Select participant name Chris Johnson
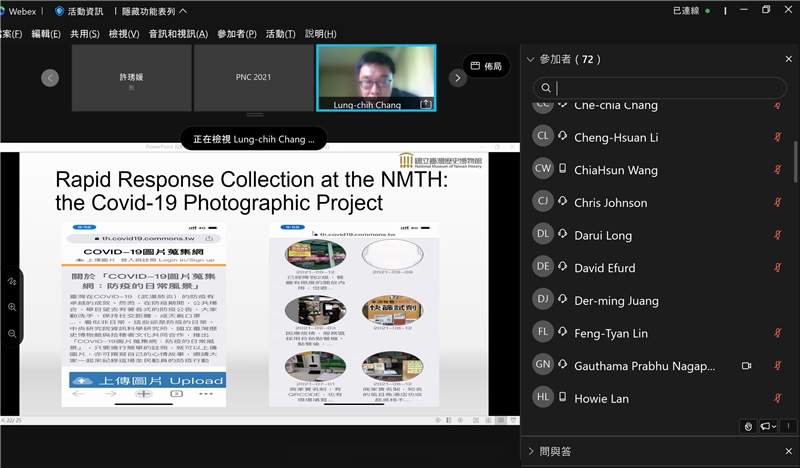The image size is (800, 468). pos(611,203)
